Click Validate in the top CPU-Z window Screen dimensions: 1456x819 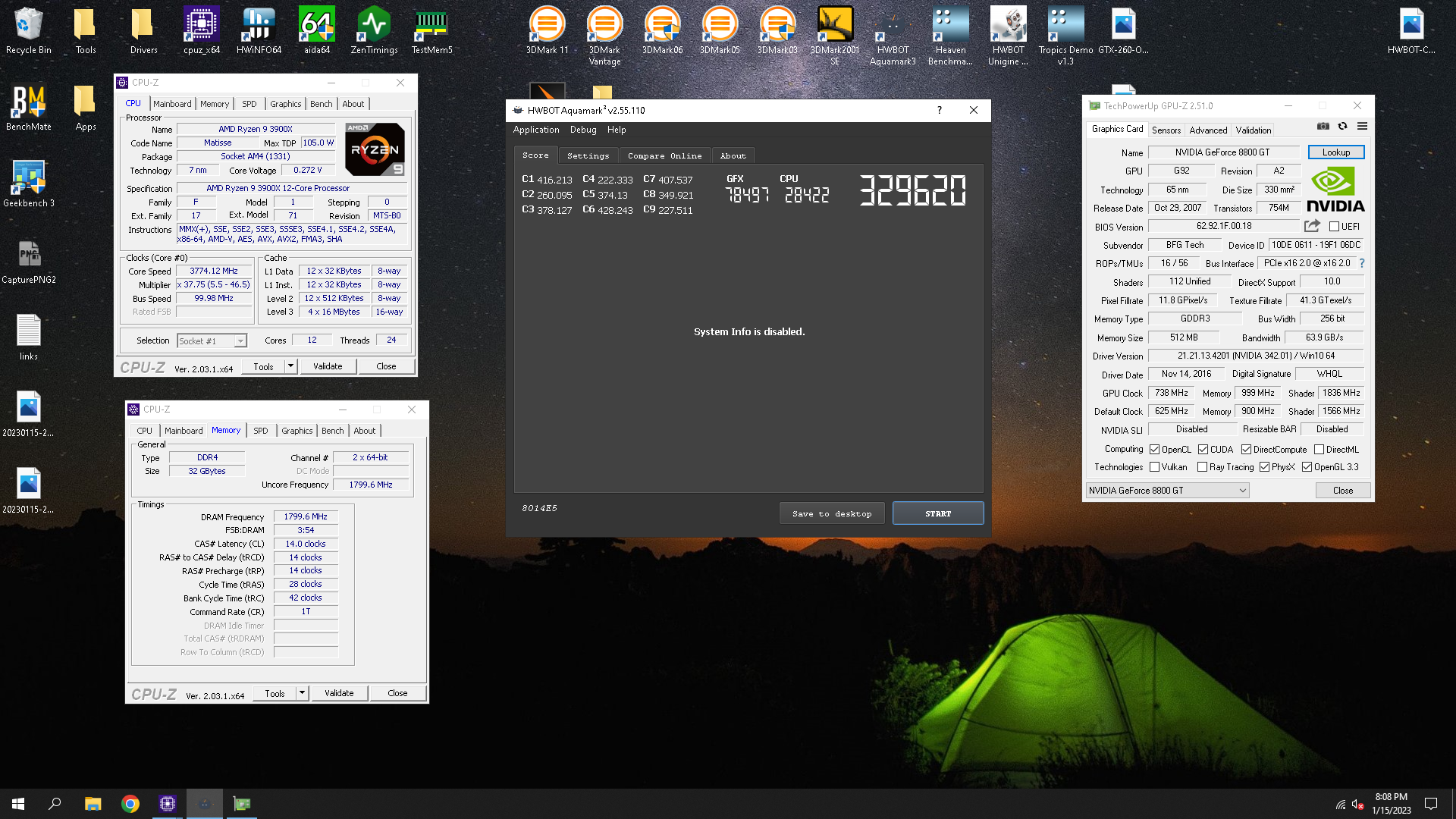click(x=328, y=366)
